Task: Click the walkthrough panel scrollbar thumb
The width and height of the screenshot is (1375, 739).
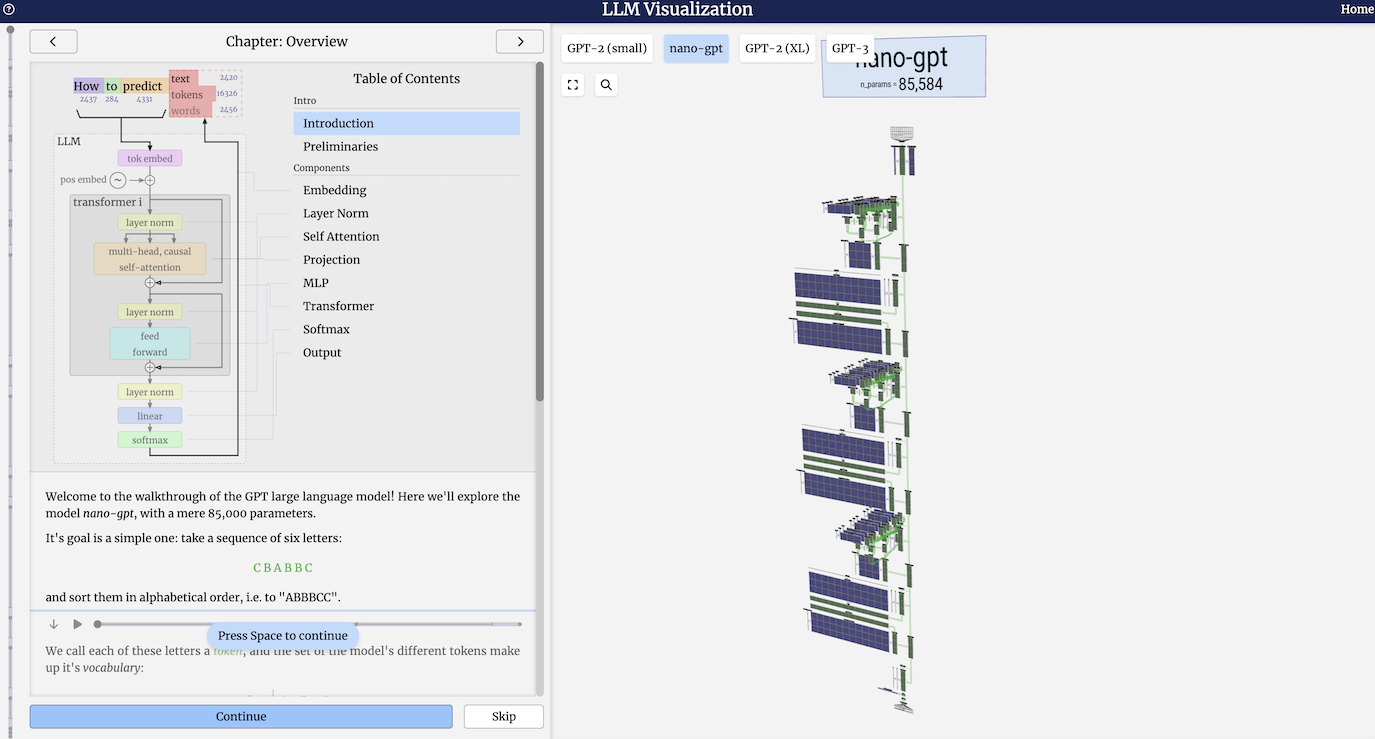Action: click(x=540, y=232)
